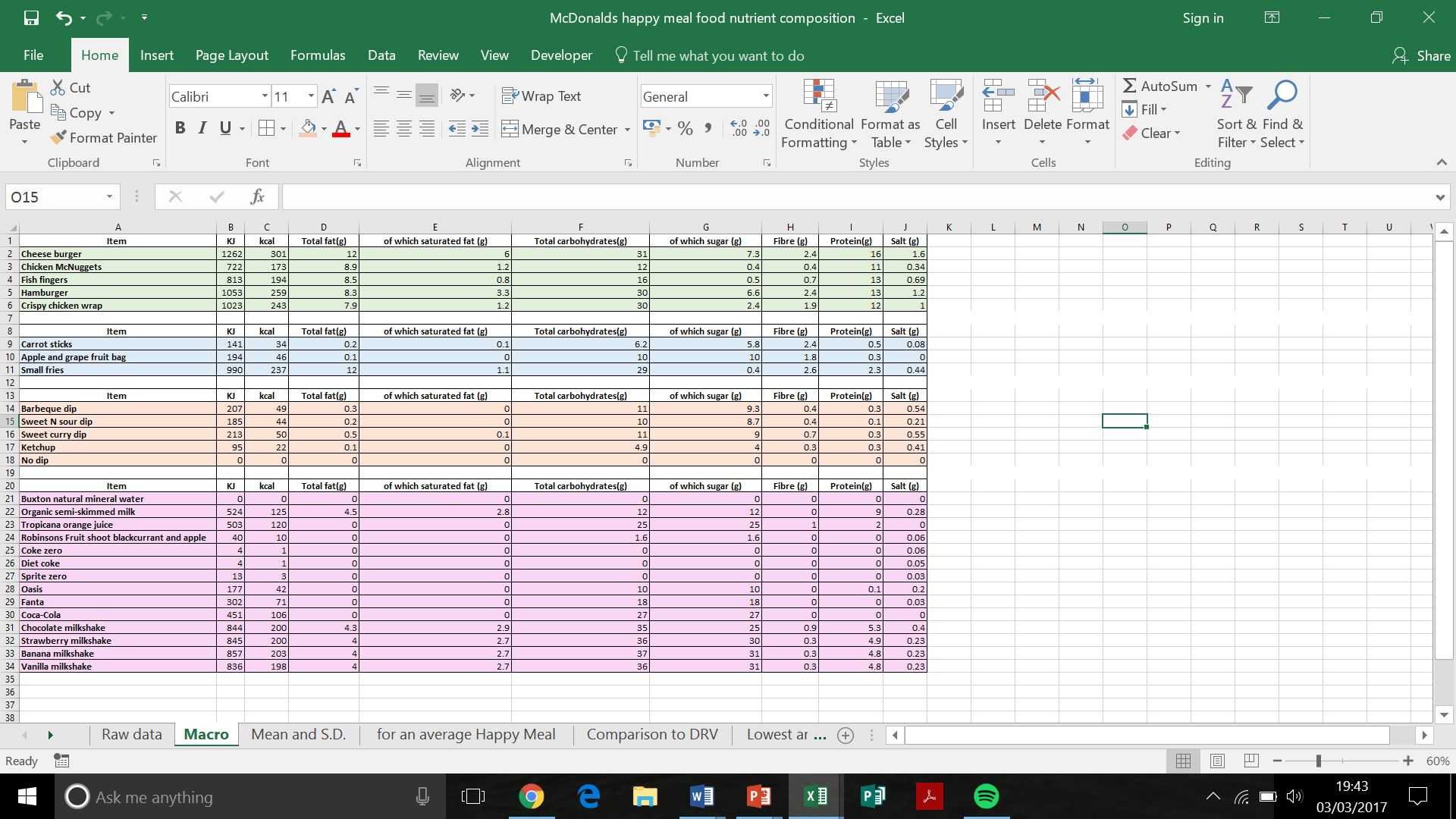
Task: Apply the Fill Color bucket icon
Action: click(x=307, y=129)
